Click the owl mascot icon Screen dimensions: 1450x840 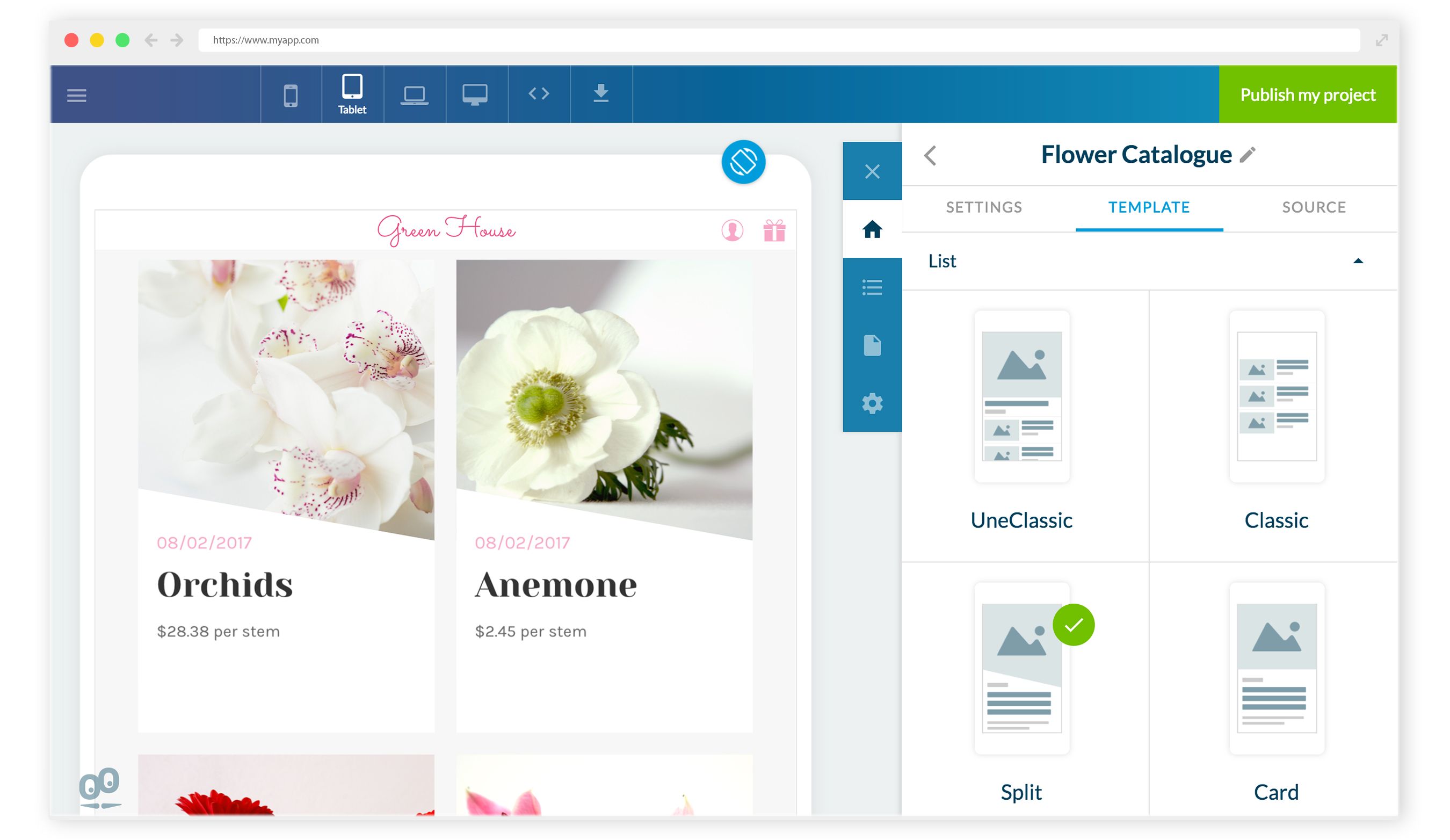pyautogui.click(x=100, y=788)
